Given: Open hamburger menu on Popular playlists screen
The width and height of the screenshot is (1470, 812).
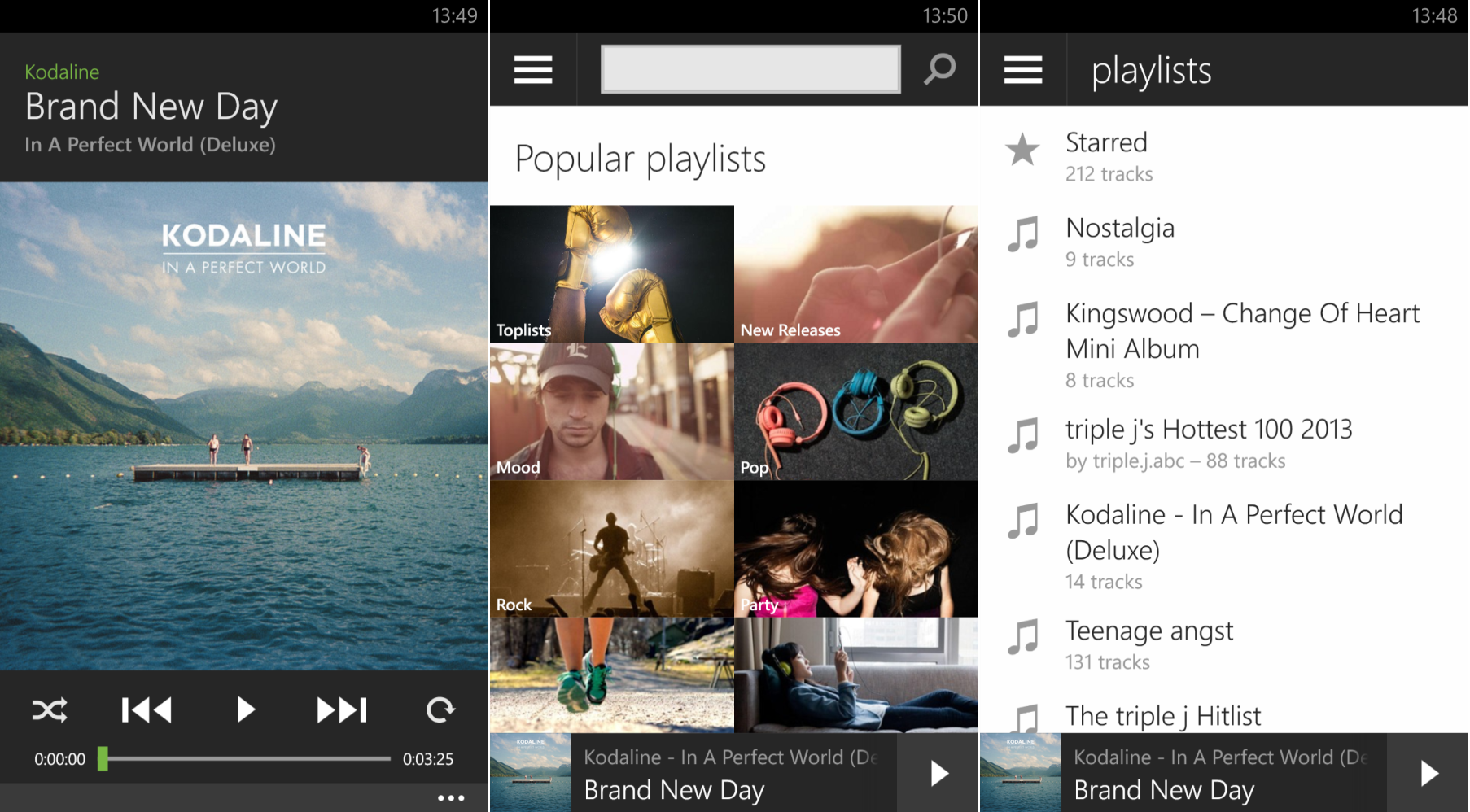Looking at the screenshot, I should (533, 70).
